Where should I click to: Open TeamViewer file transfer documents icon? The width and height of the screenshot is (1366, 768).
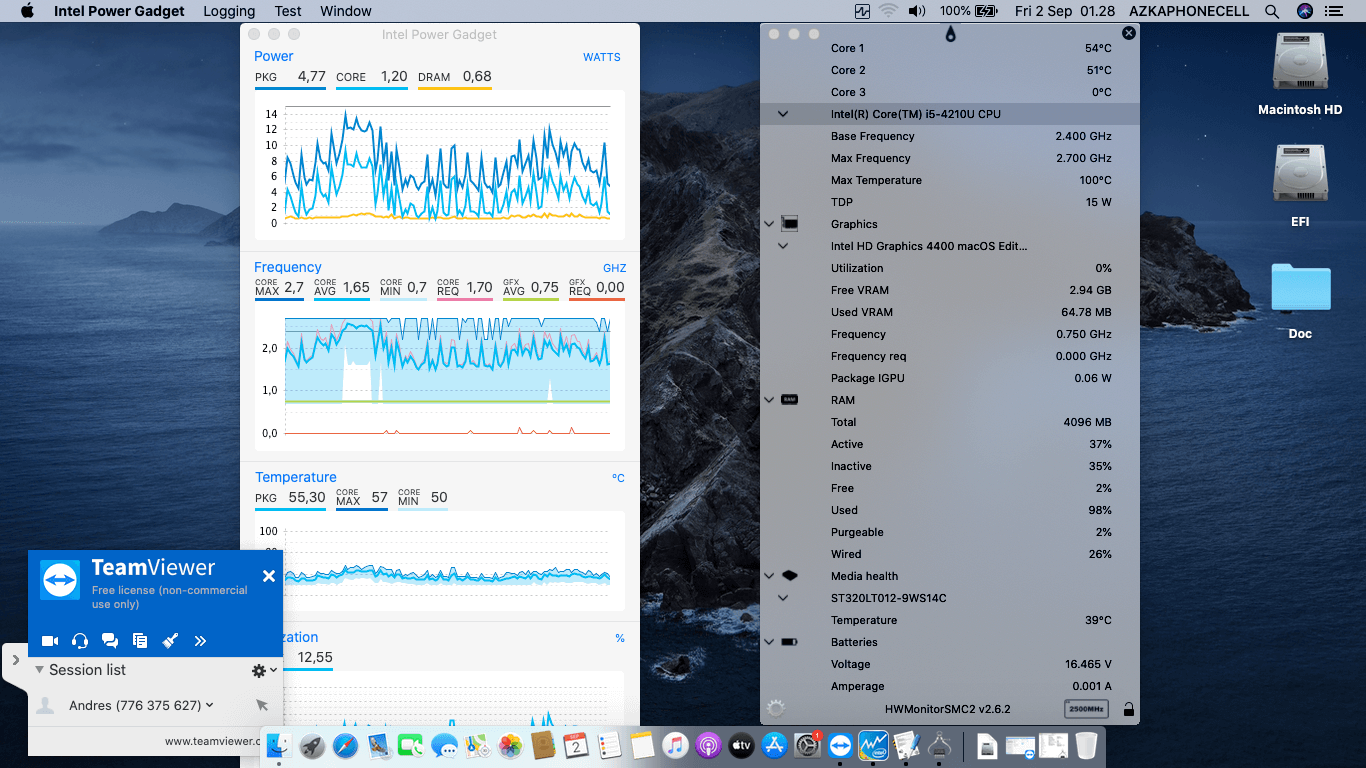click(140, 641)
